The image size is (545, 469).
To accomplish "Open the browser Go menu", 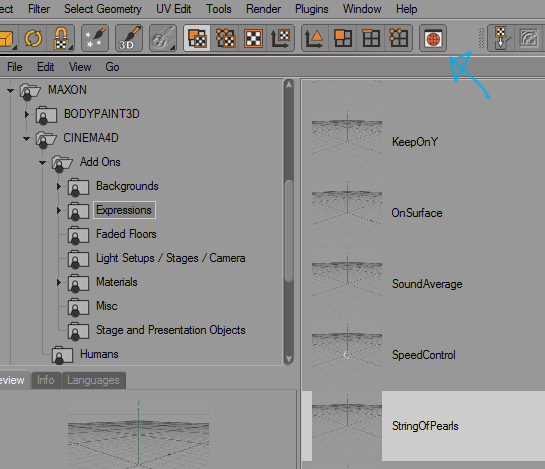I will coord(112,67).
